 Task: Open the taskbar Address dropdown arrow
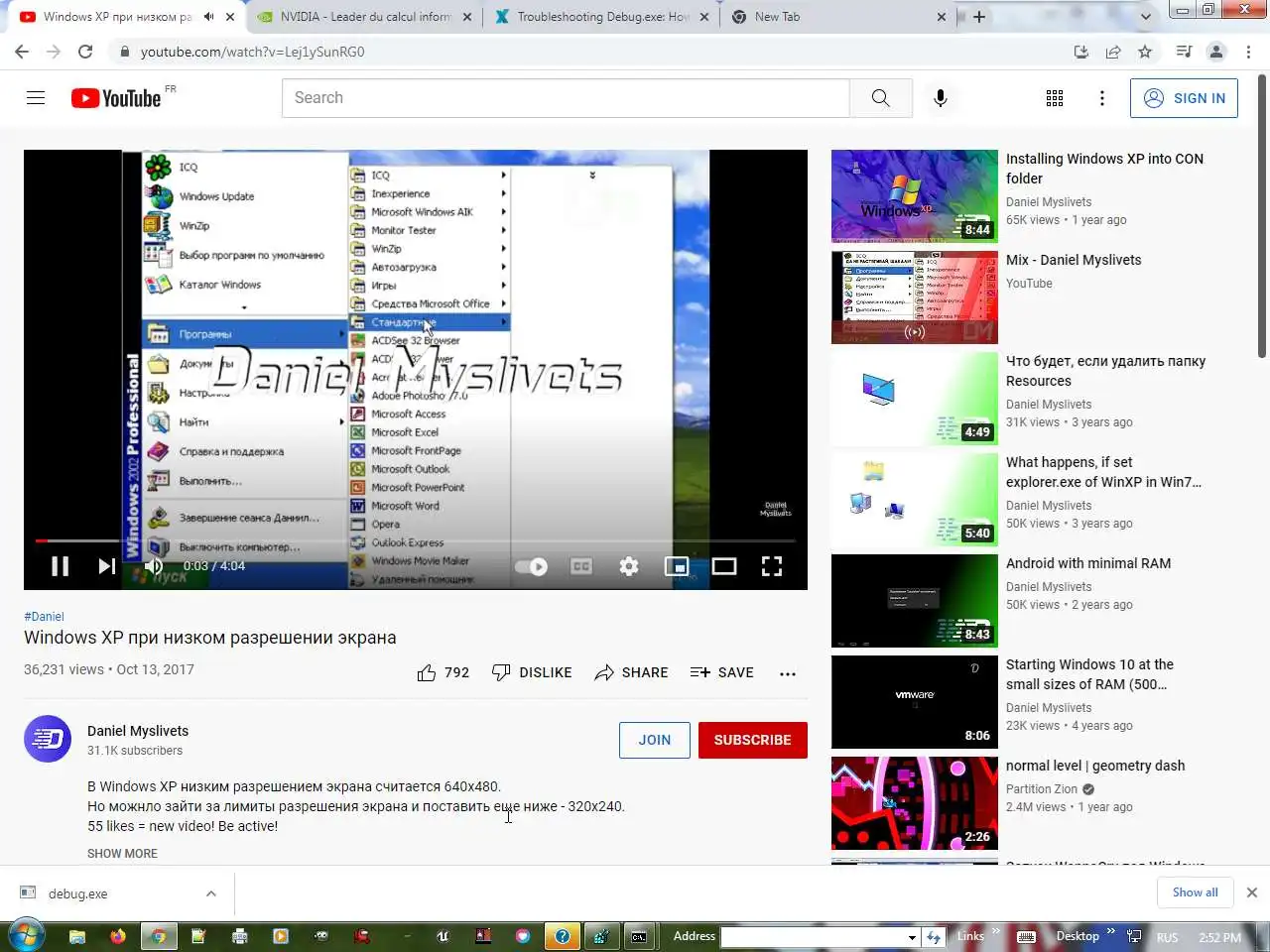[912, 937]
